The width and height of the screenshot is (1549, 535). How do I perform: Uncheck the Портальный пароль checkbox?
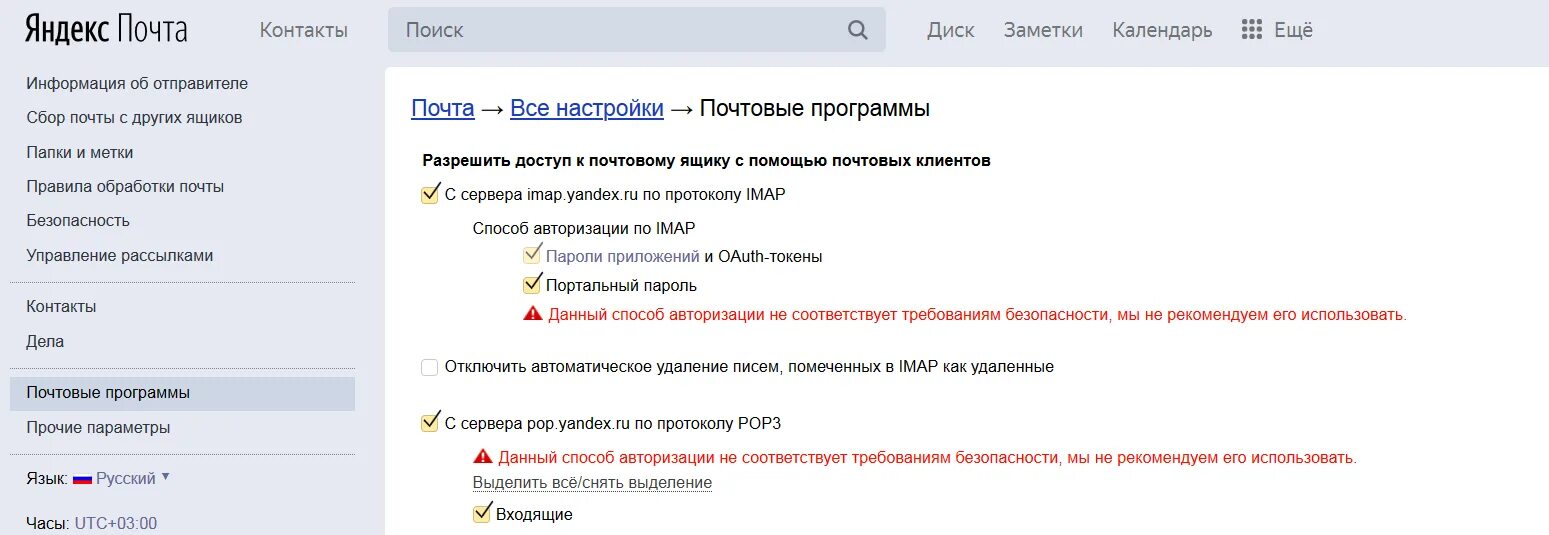(532, 285)
